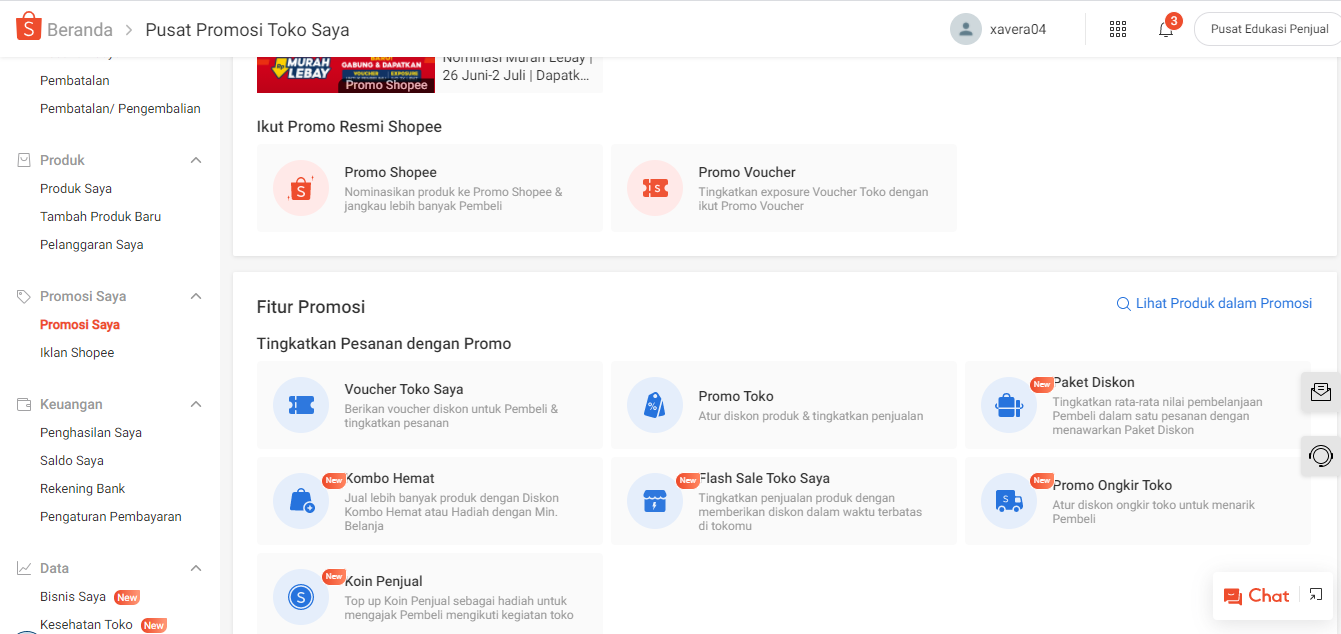Click the expand icon next to Chat
This screenshot has height=634, width=1341.
1316,595
